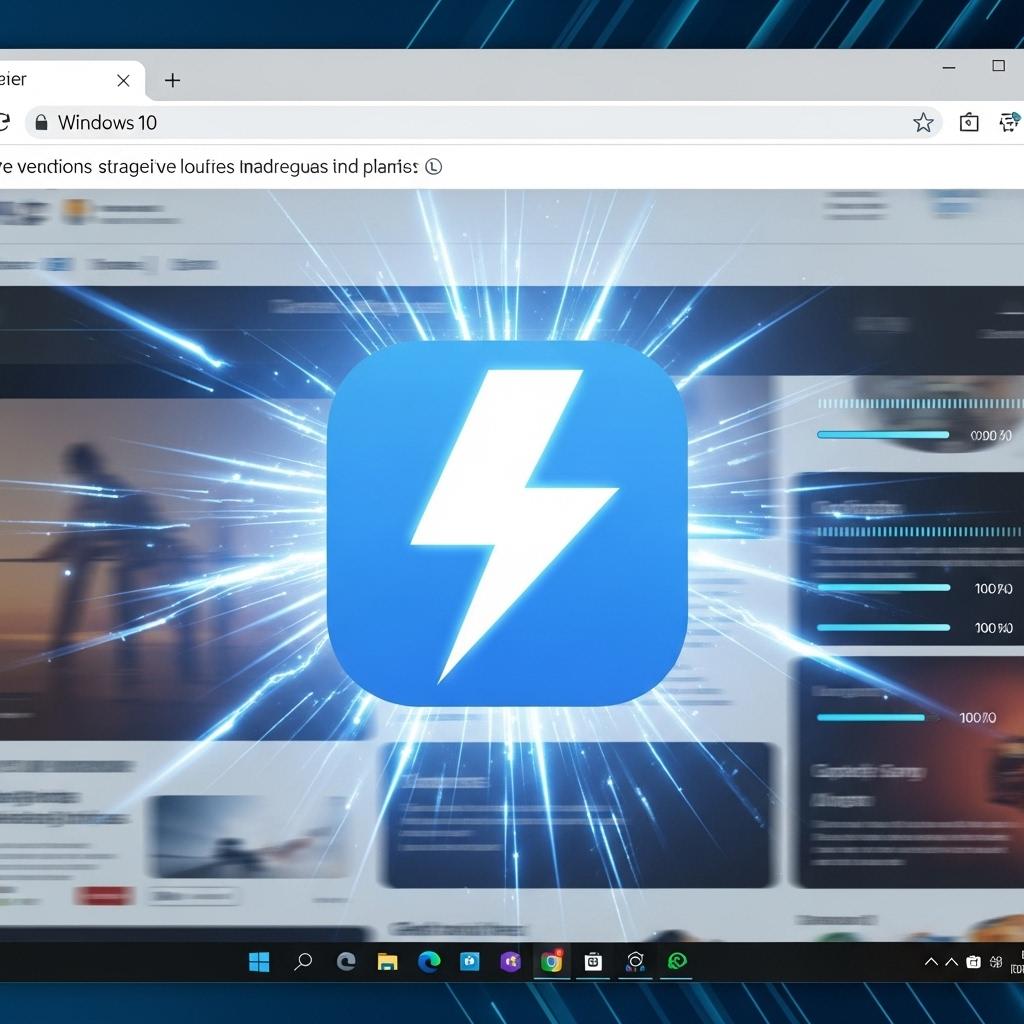The height and width of the screenshot is (1024, 1024).
Task: Click the clock icon beside the bookmark text
Action: [433, 167]
